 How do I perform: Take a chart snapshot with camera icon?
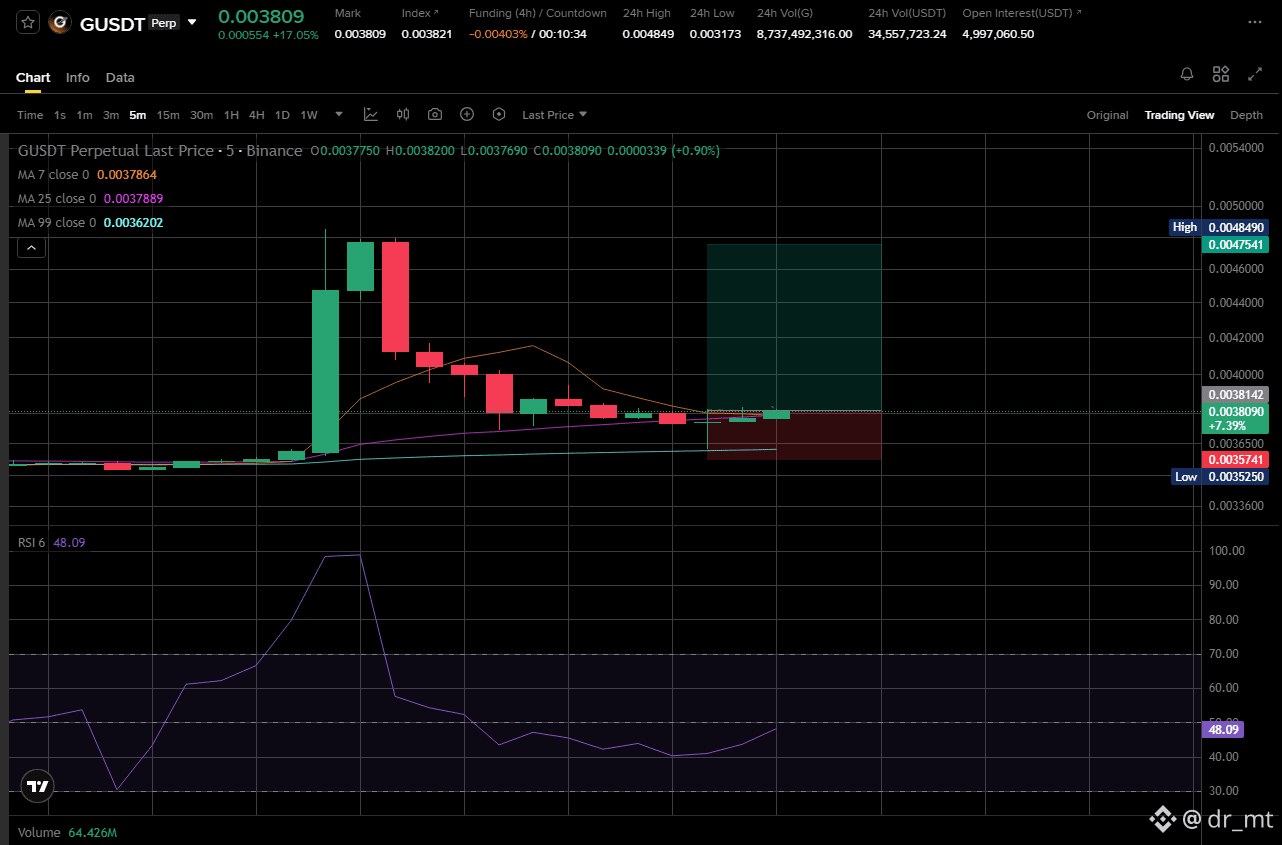(435, 114)
